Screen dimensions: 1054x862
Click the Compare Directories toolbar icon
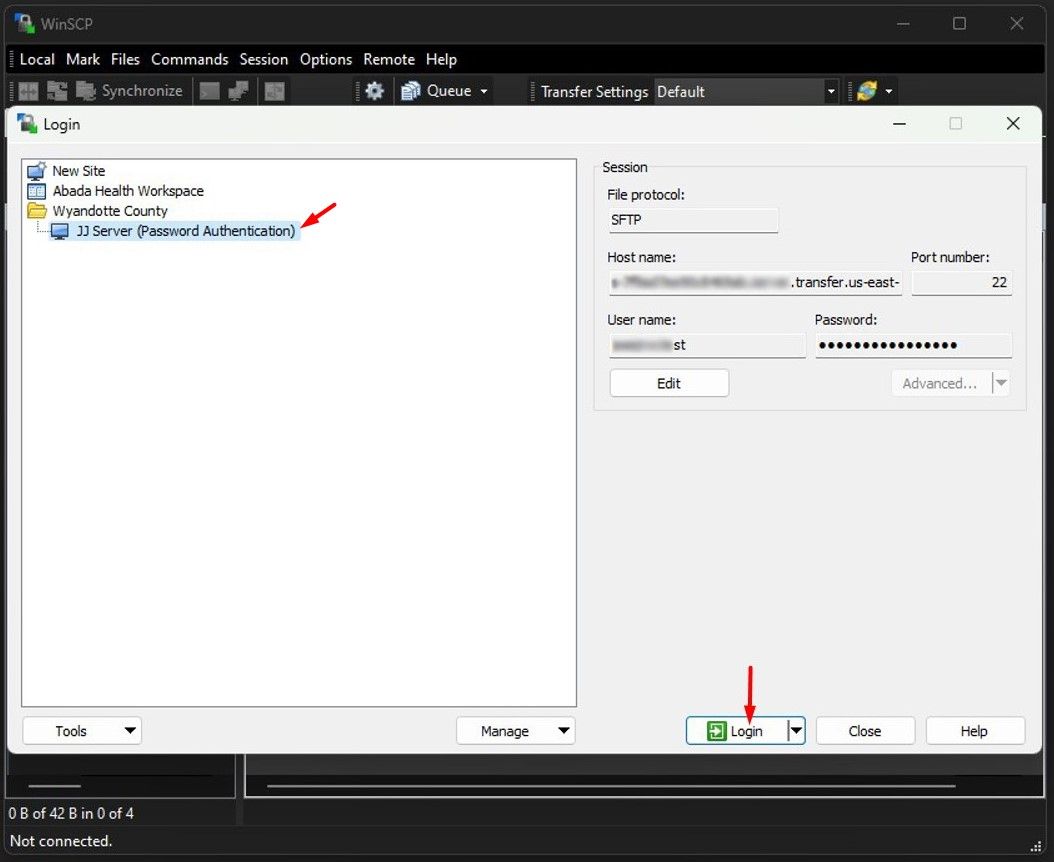tap(28, 91)
